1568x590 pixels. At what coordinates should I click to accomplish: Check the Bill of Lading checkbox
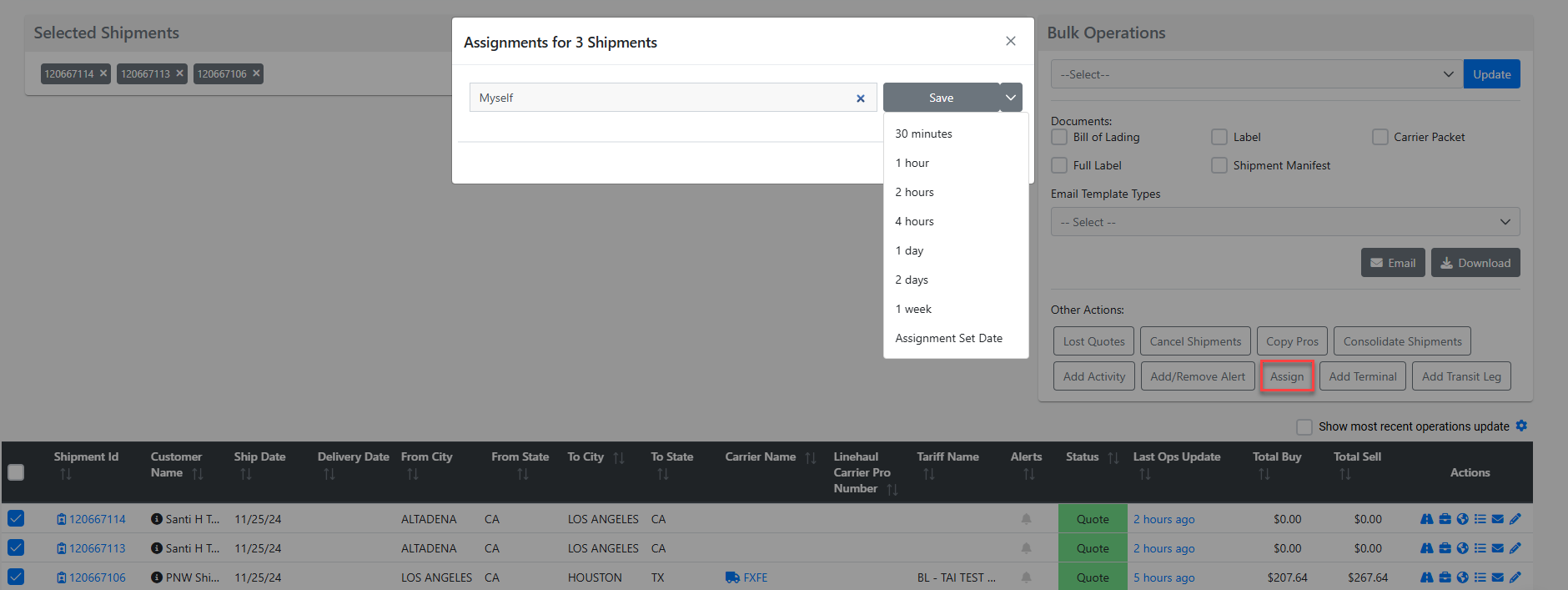1059,137
